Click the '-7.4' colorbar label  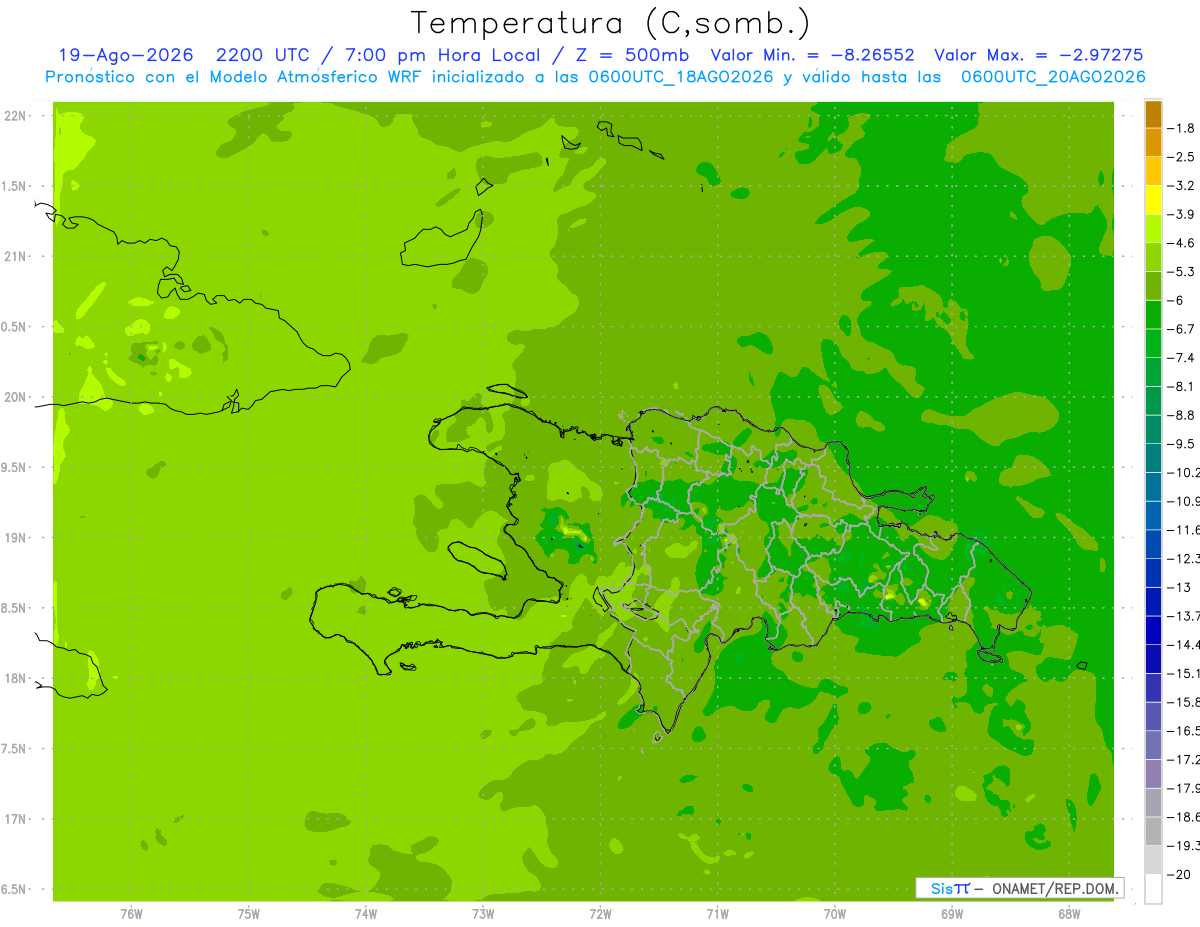click(x=1182, y=357)
